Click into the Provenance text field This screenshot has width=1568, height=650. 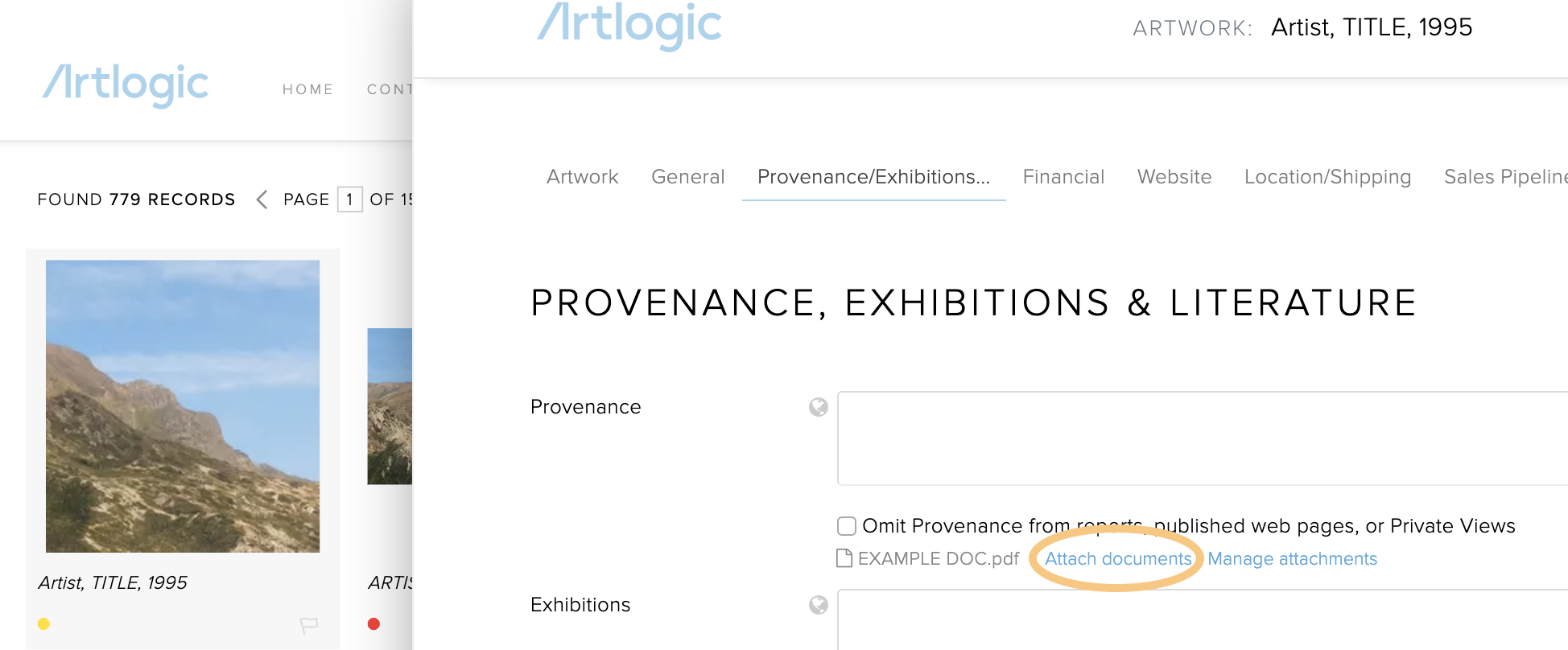pyautogui.click(x=1203, y=438)
